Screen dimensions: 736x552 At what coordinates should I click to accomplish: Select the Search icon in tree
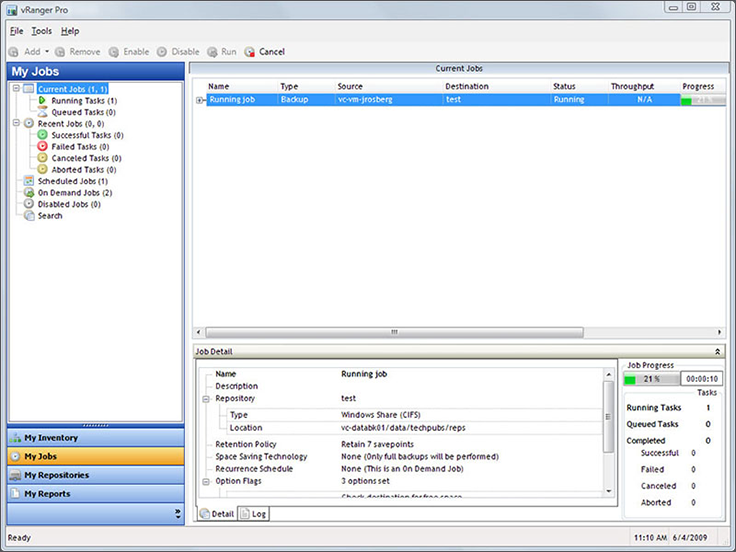point(29,215)
